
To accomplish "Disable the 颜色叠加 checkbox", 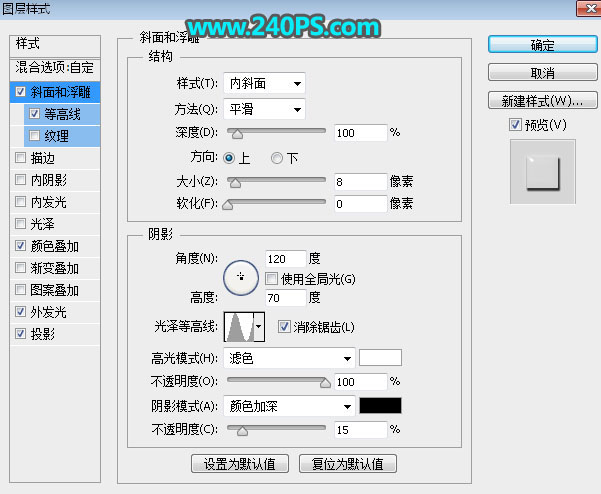I will click(20, 246).
